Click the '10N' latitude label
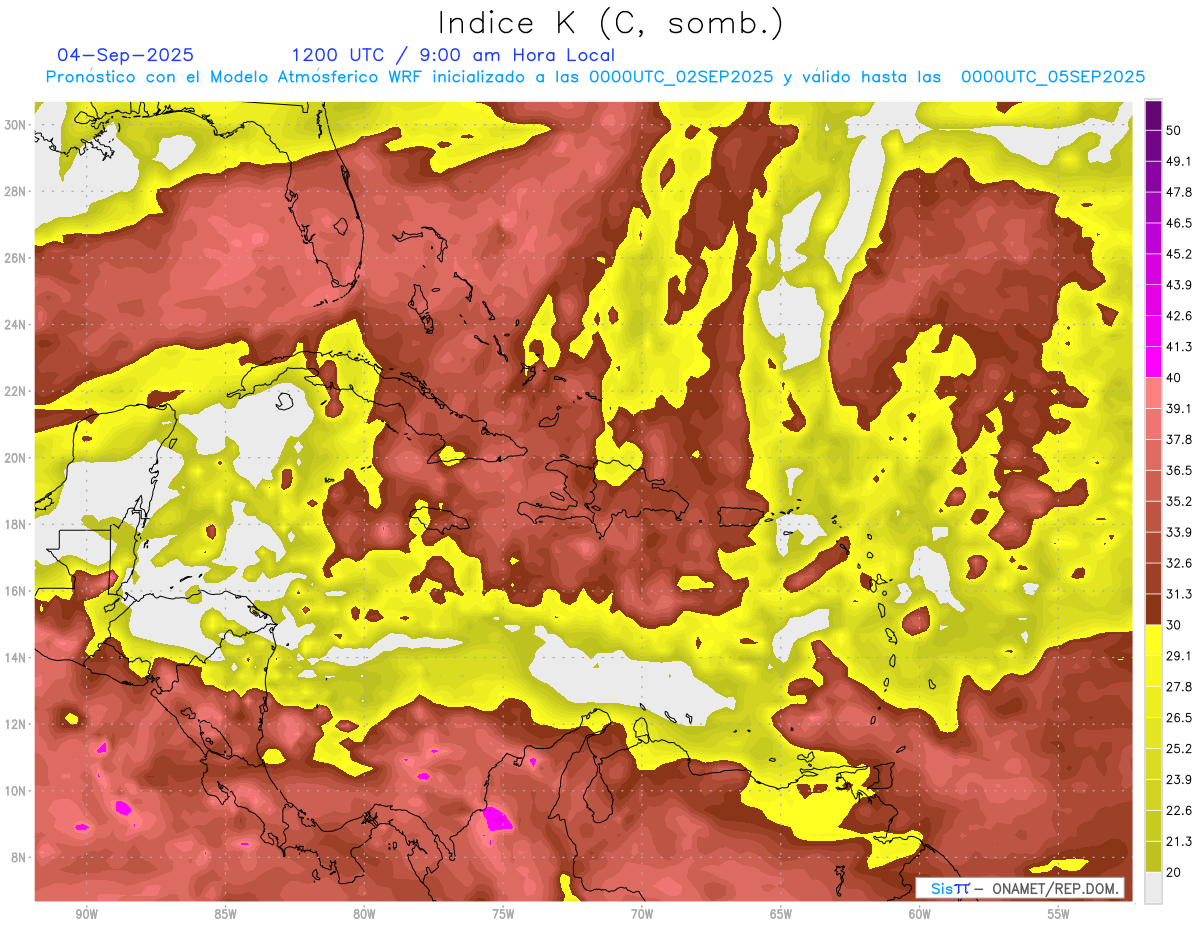The image size is (1200, 927). point(16,790)
